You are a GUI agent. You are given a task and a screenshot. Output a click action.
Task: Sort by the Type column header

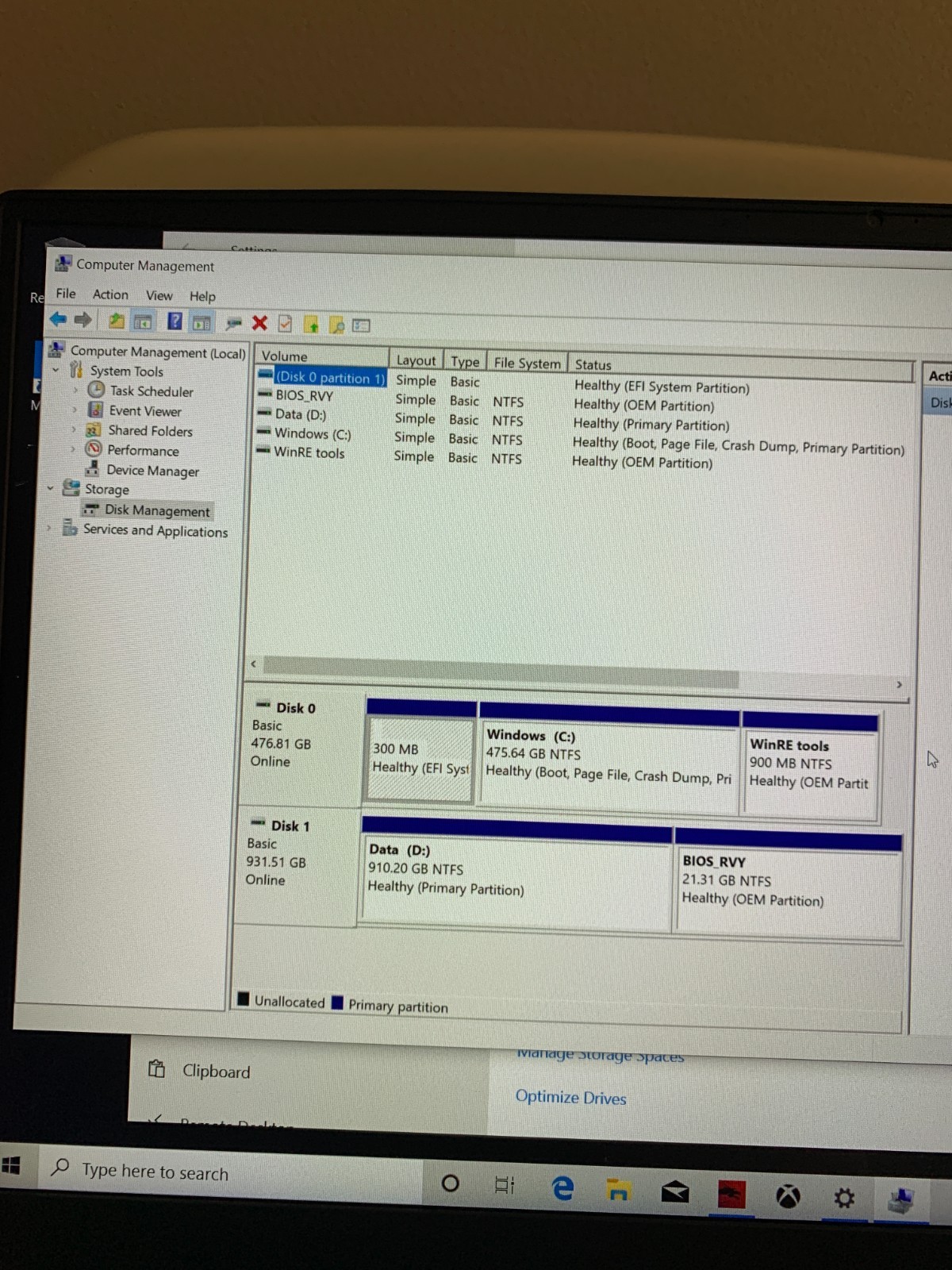click(465, 361)
